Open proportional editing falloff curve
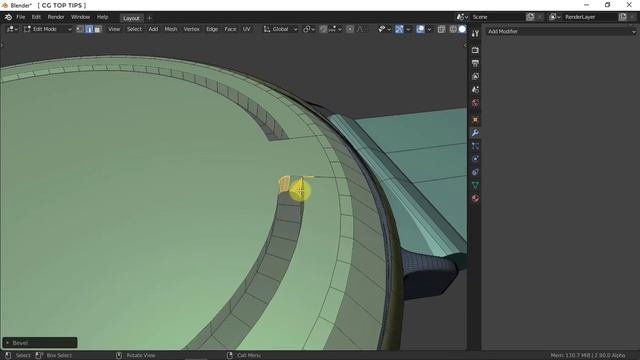 coord(361,29)
